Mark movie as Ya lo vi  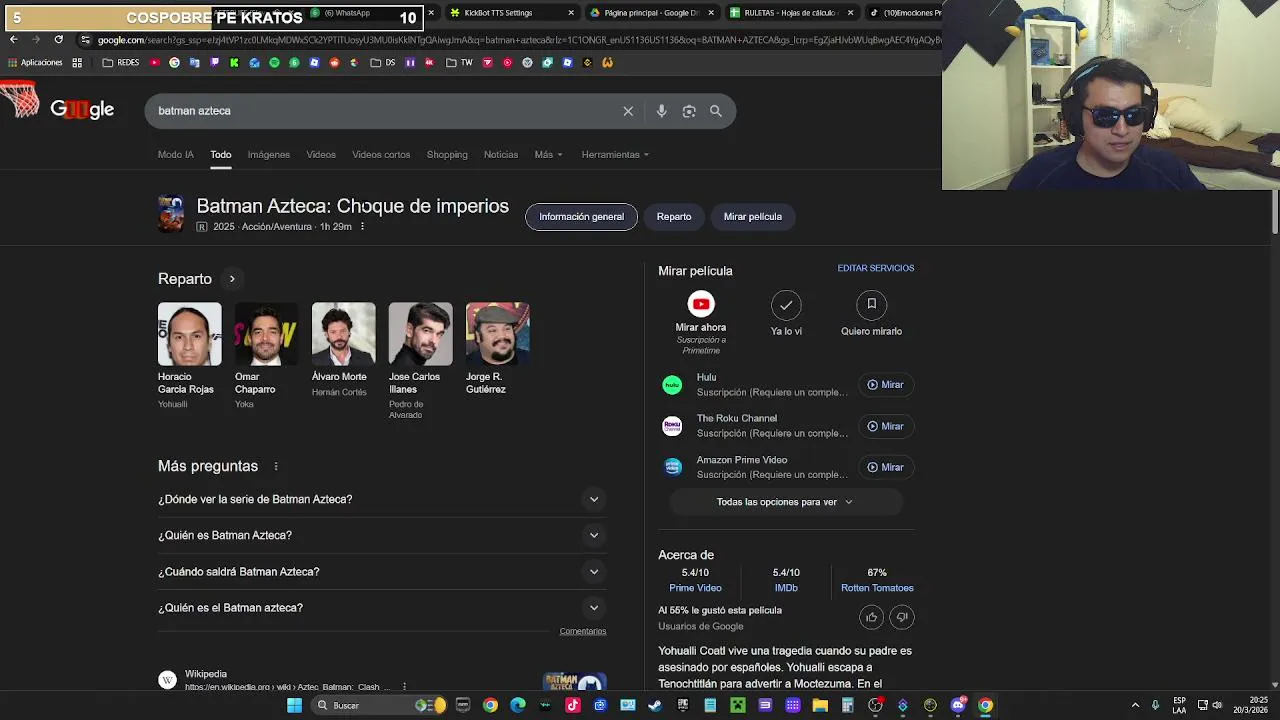(786, 304)
